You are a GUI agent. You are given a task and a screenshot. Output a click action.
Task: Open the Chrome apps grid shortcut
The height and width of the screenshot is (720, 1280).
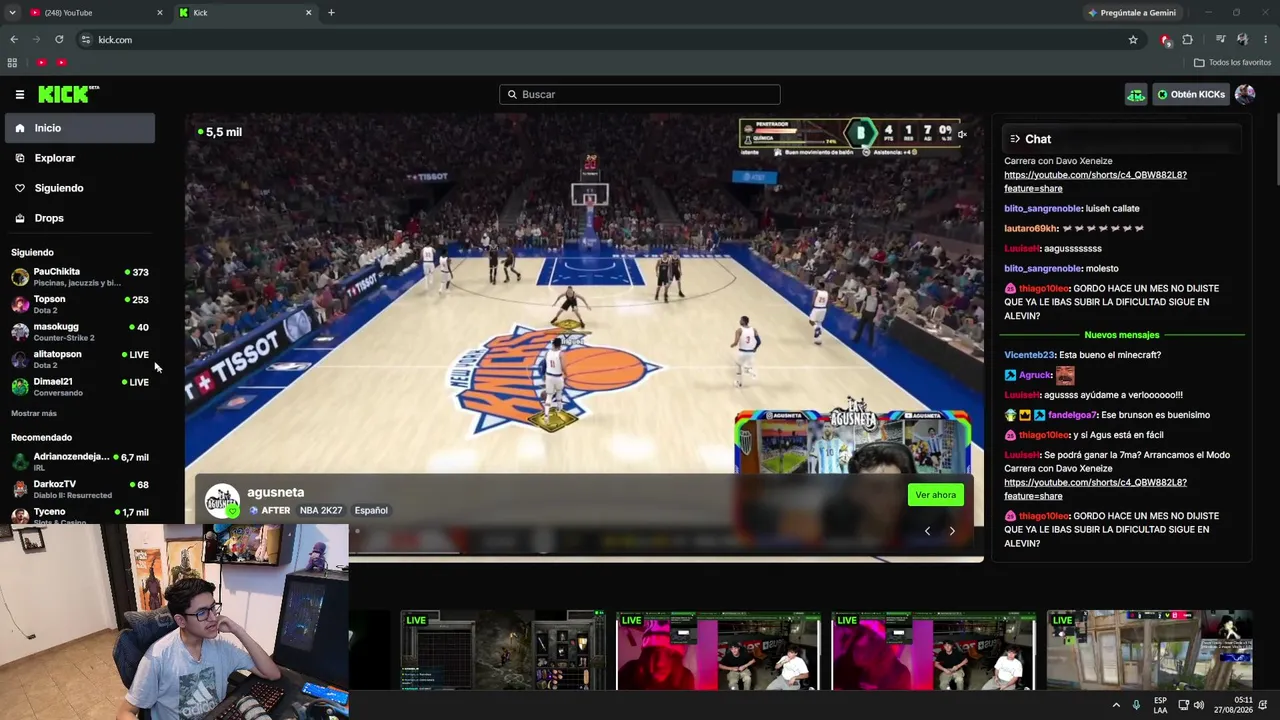pyautogui.click(x=12, y=63)
